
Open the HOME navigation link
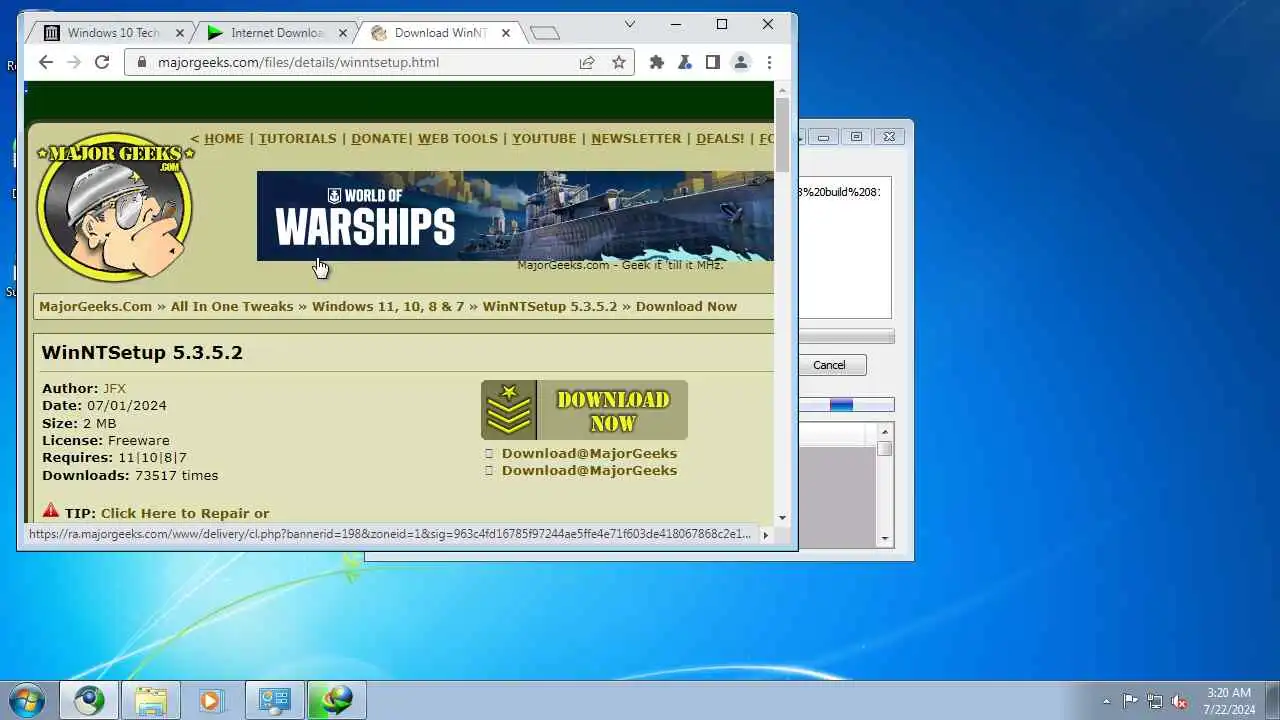coord(223,138)
